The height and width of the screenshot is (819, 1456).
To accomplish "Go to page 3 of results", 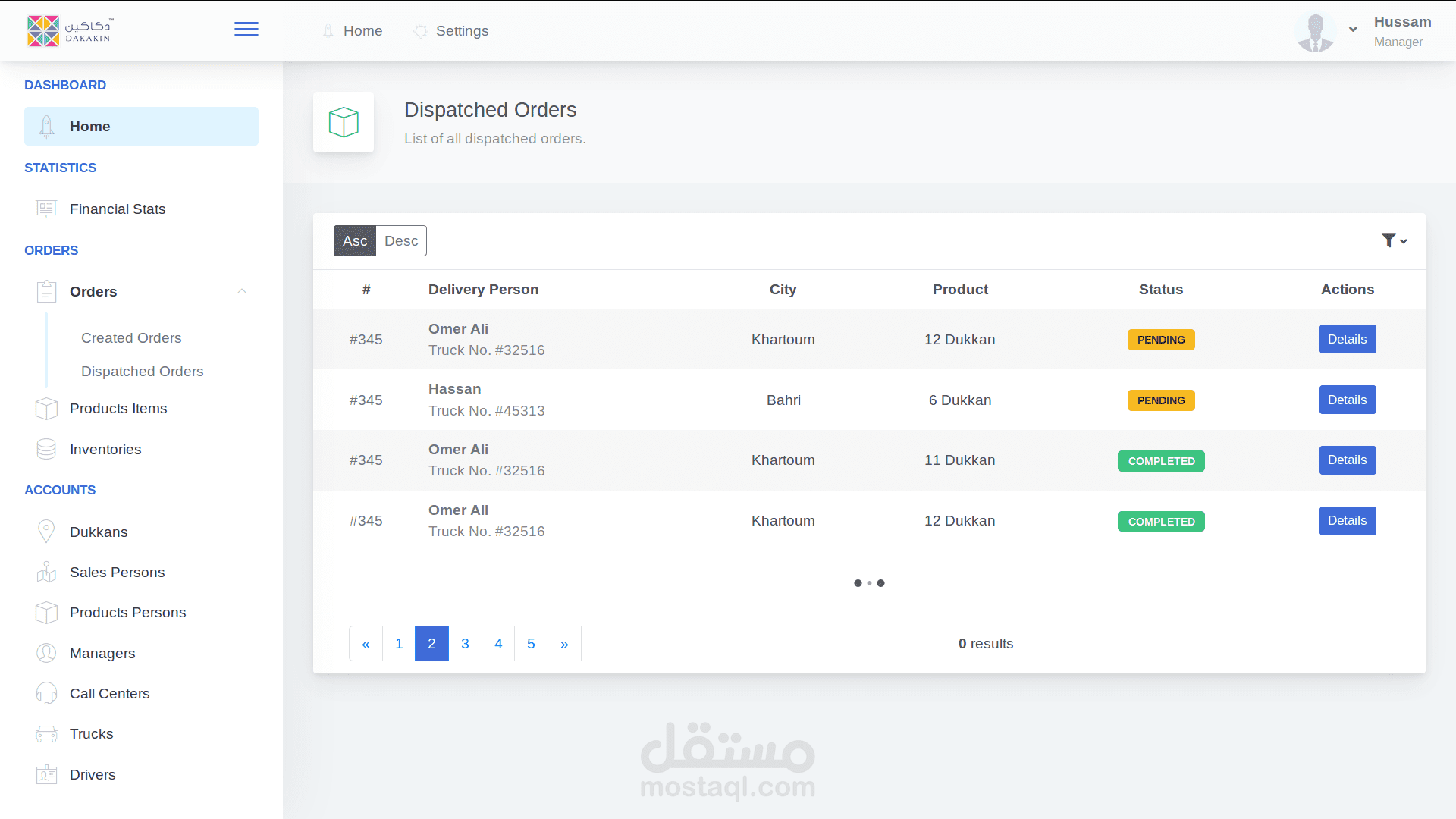I will click(x=465, y=644).
